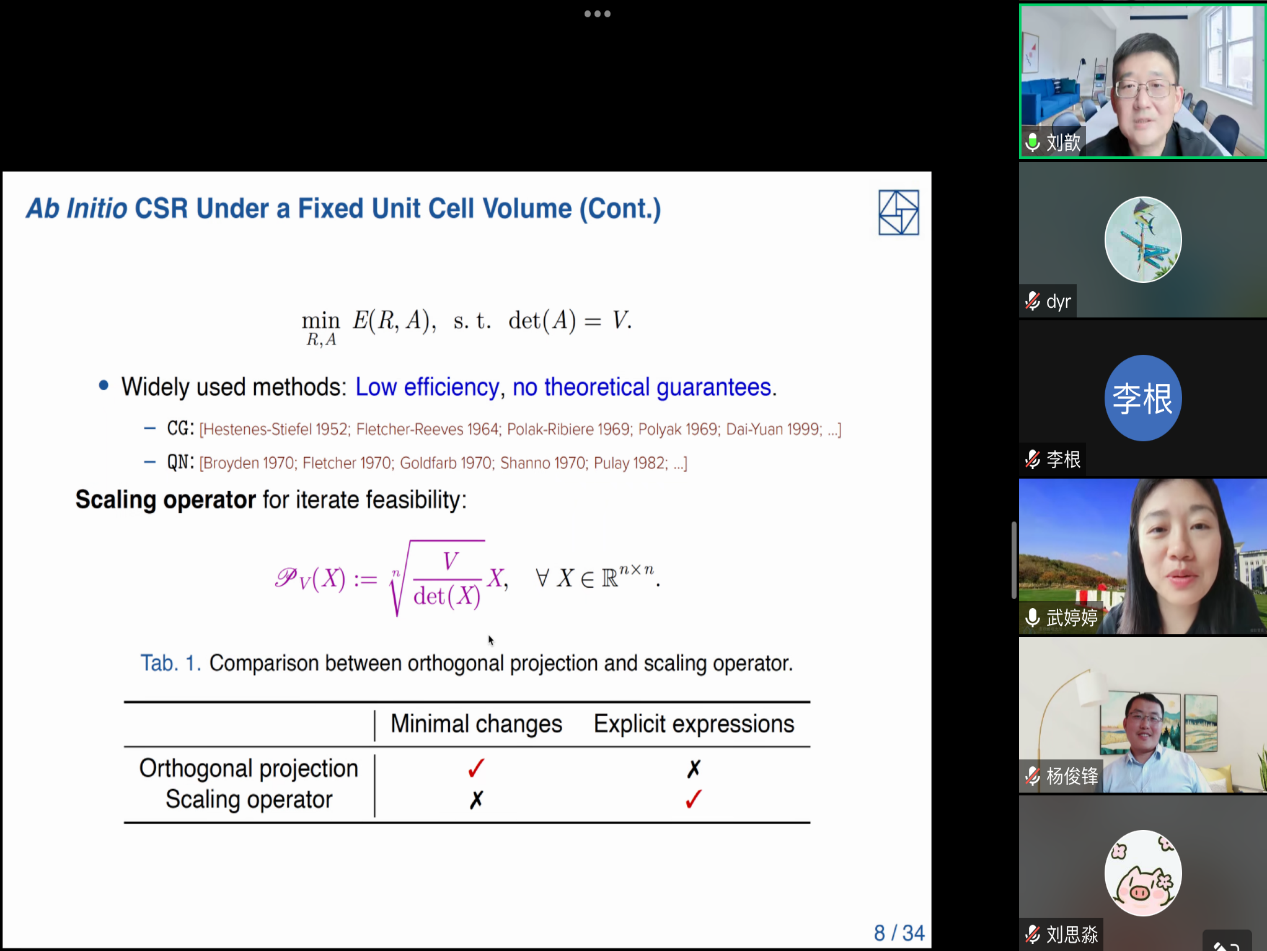Click the muted microphone icon beside 李根
Image resolution: width=1267 pixels, height=951 pixels.
point(1033,459)
